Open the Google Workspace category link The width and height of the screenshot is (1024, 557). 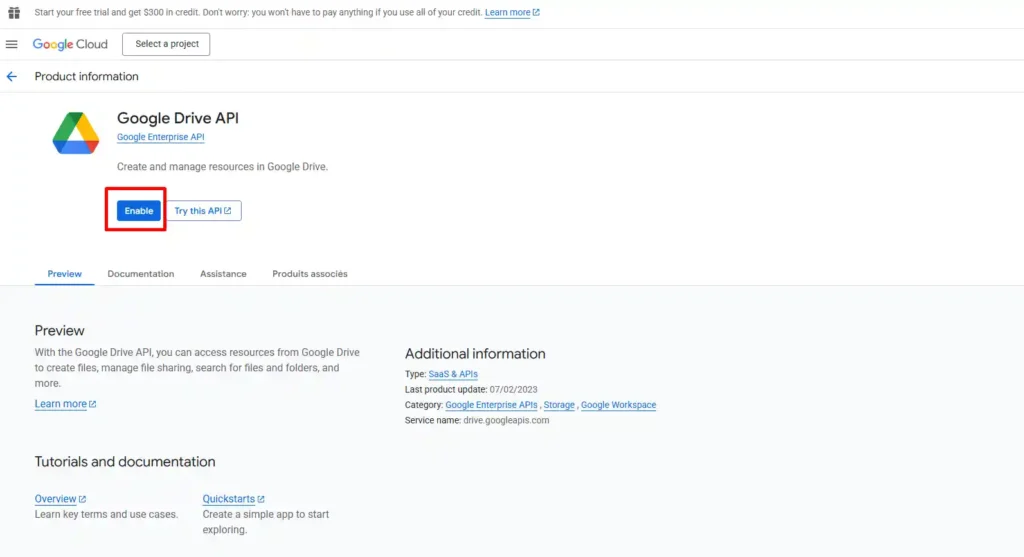tap(618, 405)
